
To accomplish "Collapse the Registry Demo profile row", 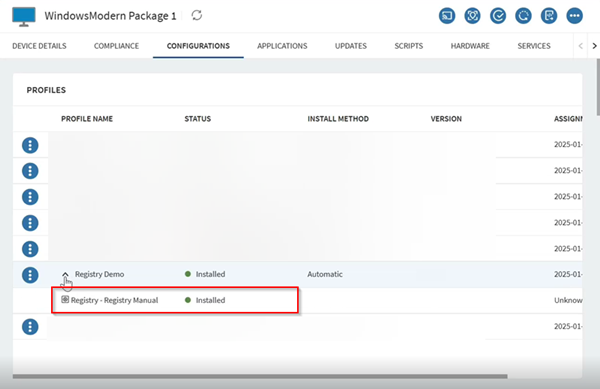I will click(x=65, y=274).
